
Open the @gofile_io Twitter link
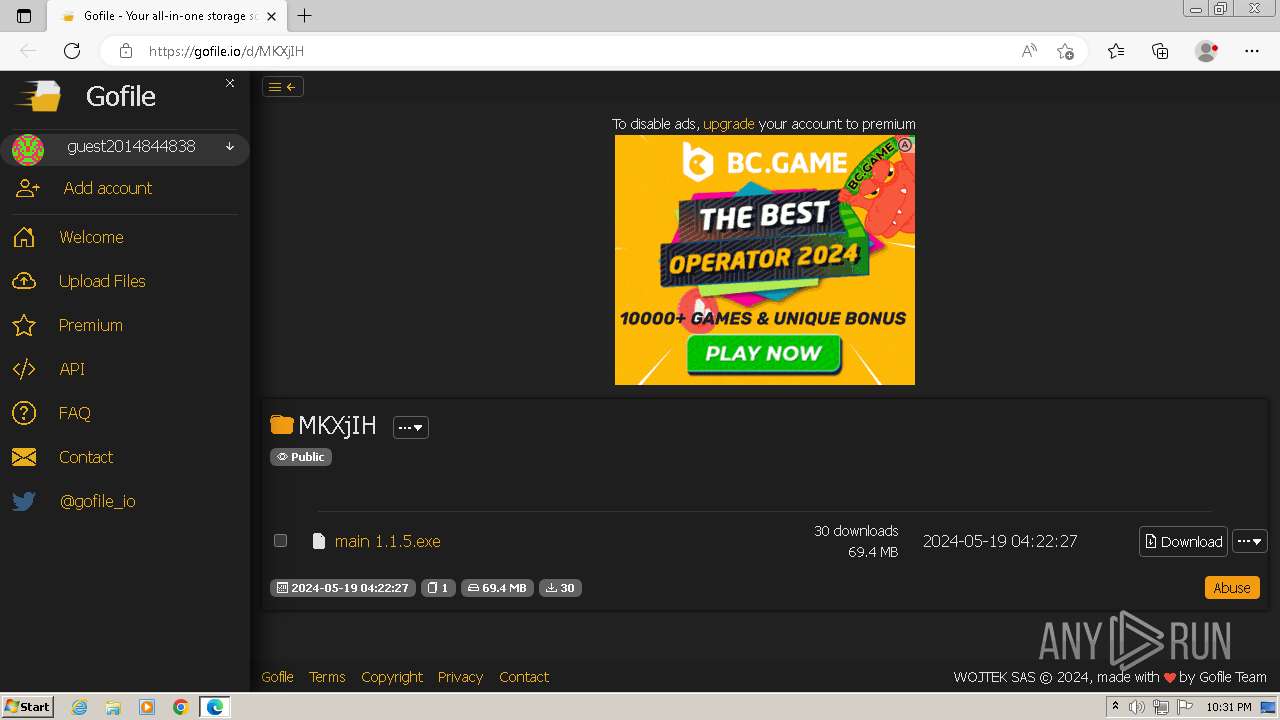97,501
